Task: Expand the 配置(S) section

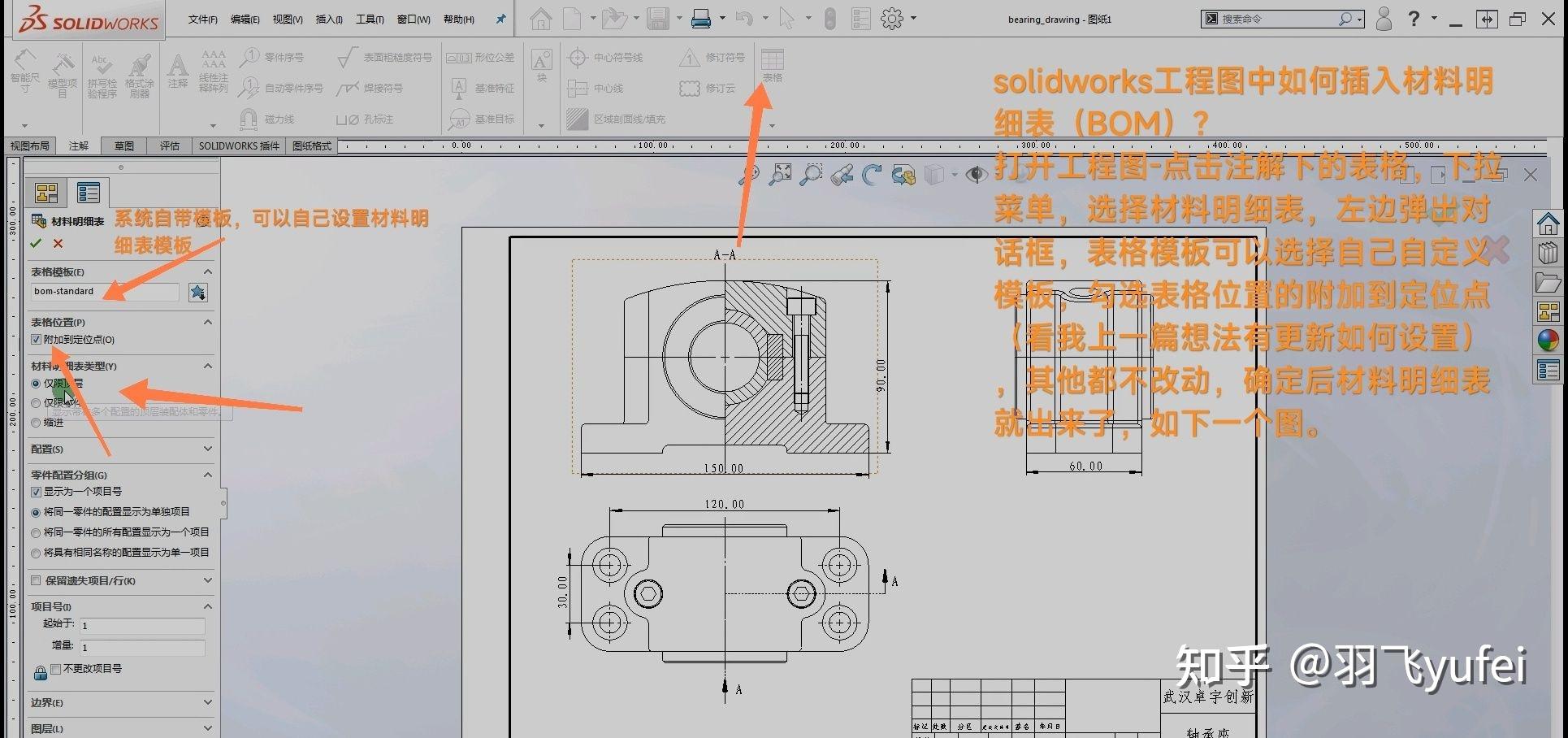Action: click(209, 449)
